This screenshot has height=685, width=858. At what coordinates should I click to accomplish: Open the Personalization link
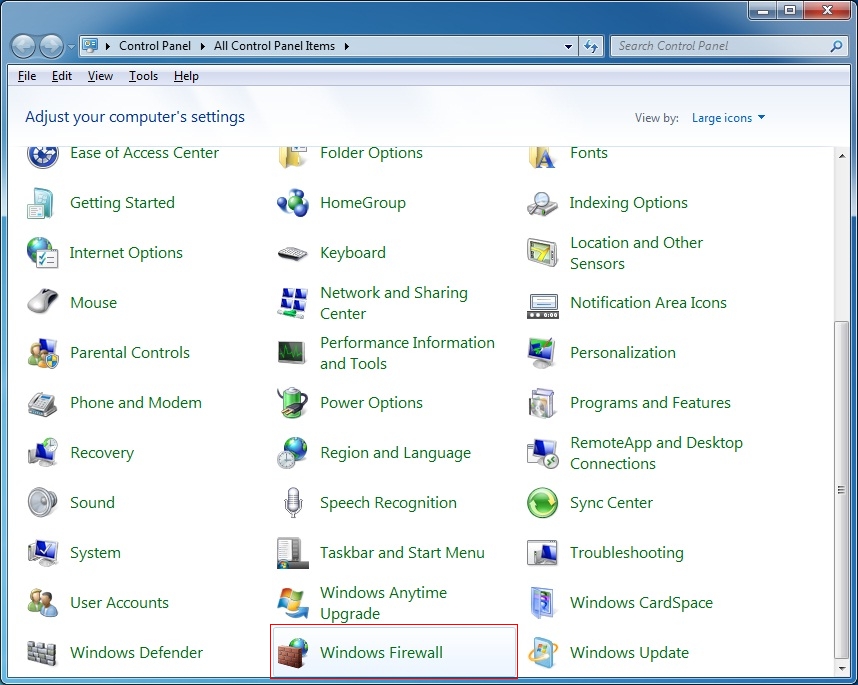click(623, 353)
